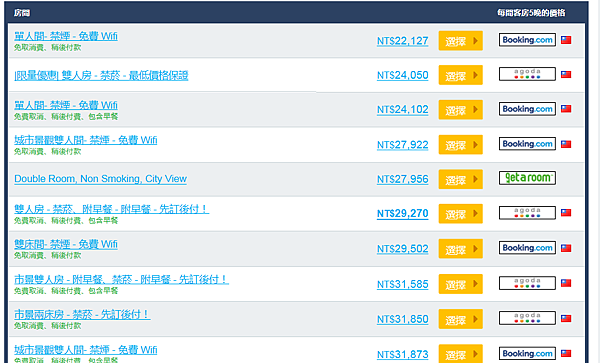Image resolution: width=600 pixels, height=363 pixels.
Task: Click the getaroom logo for Double Room offer
Action: pos(527,178)
